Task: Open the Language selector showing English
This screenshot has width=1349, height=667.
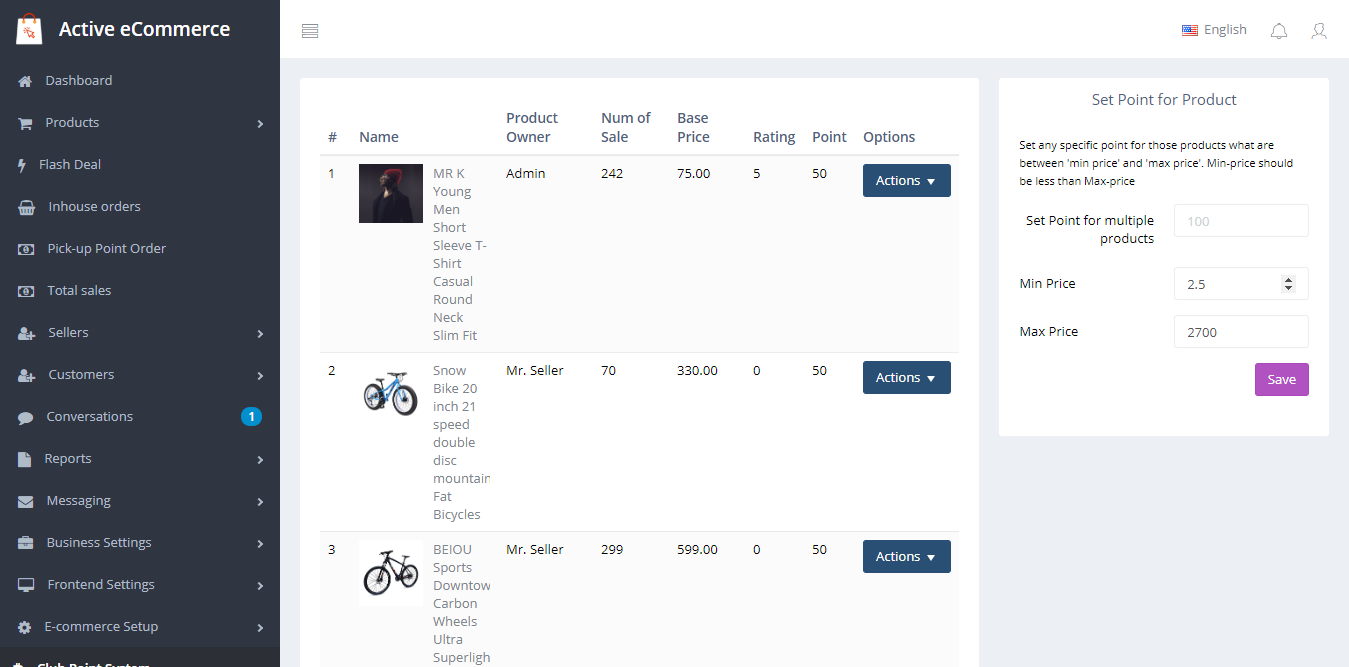Action: (1214, 30)
